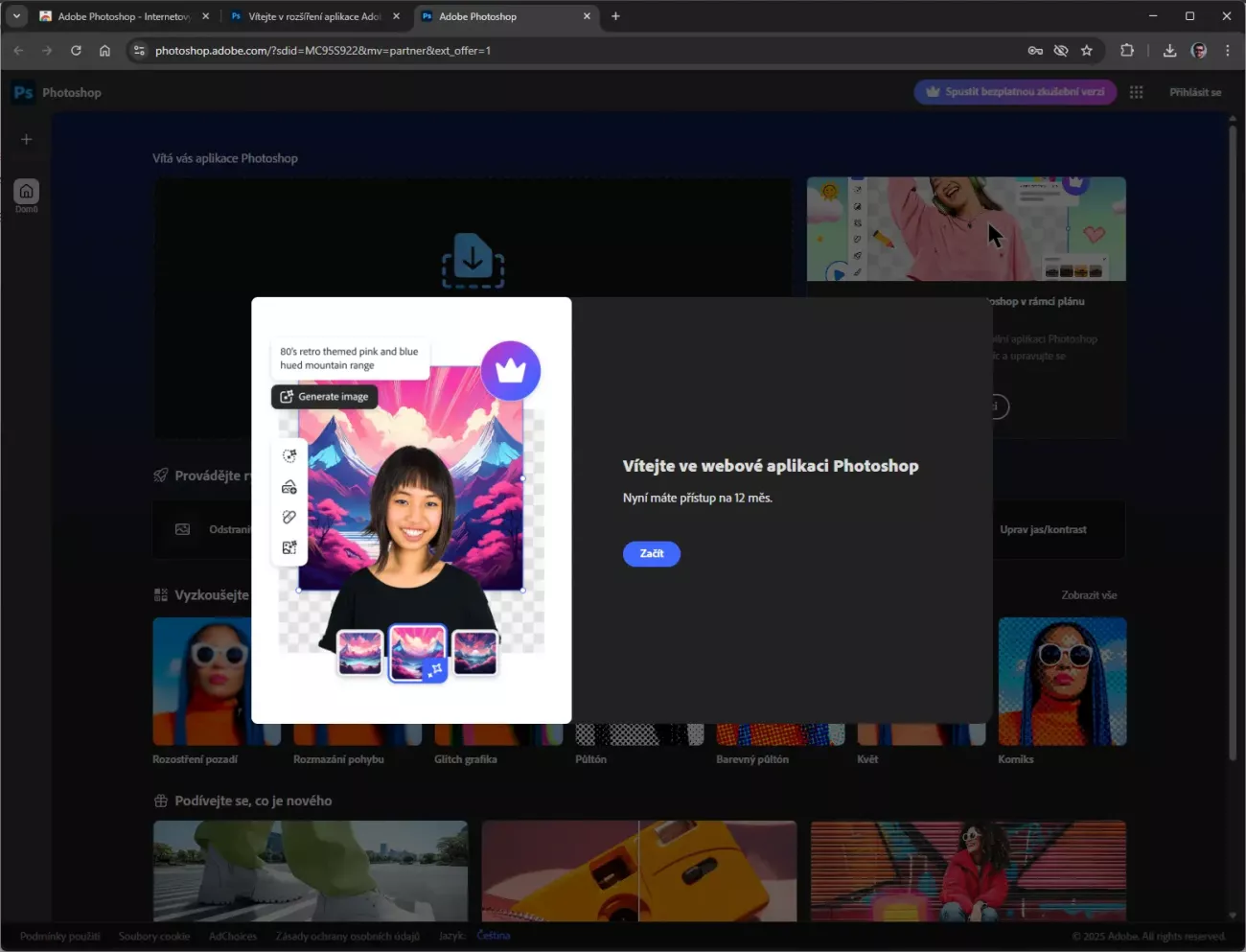Select the Komiks effect thumbnail

(1062, 682)
